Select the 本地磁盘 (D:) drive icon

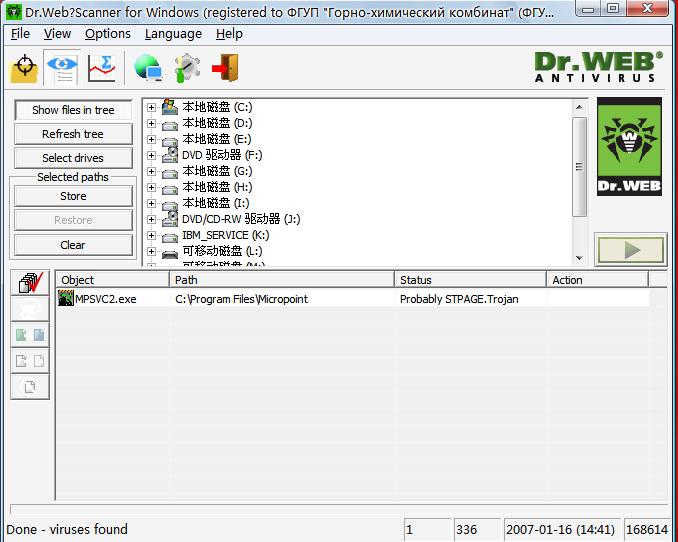170,125
